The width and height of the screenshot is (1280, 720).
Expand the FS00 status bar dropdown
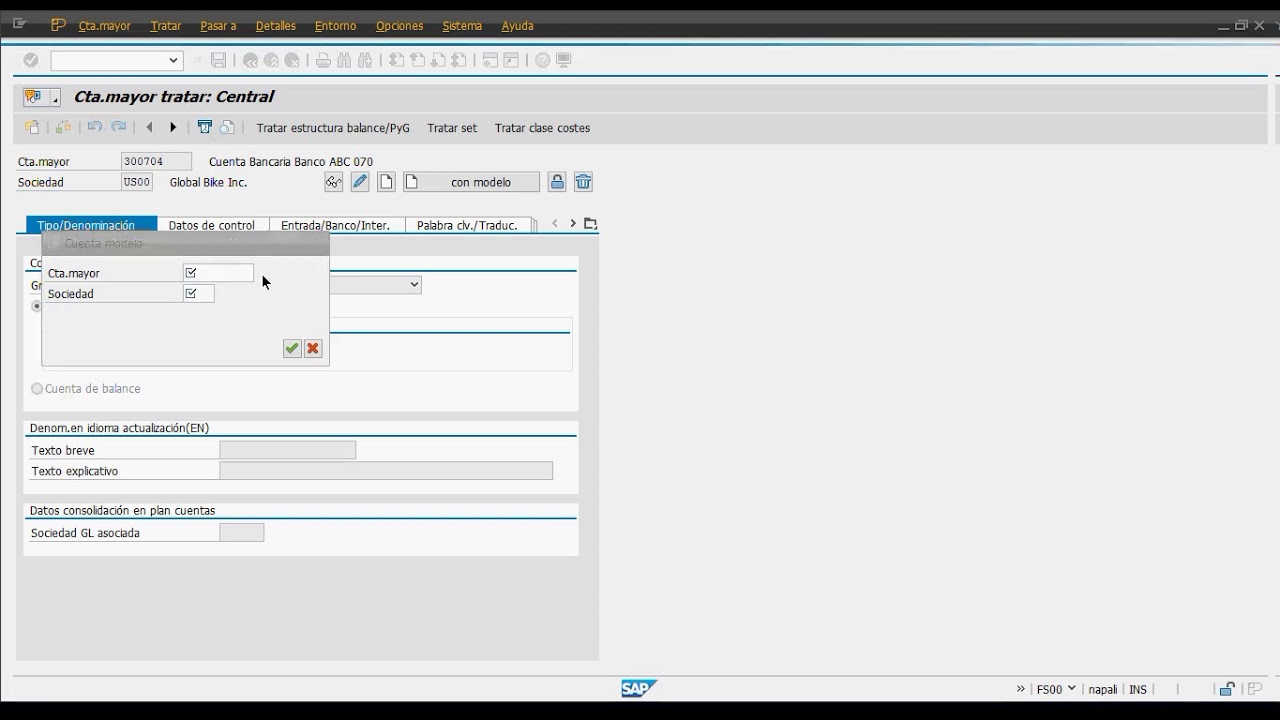pos(1072,688)
